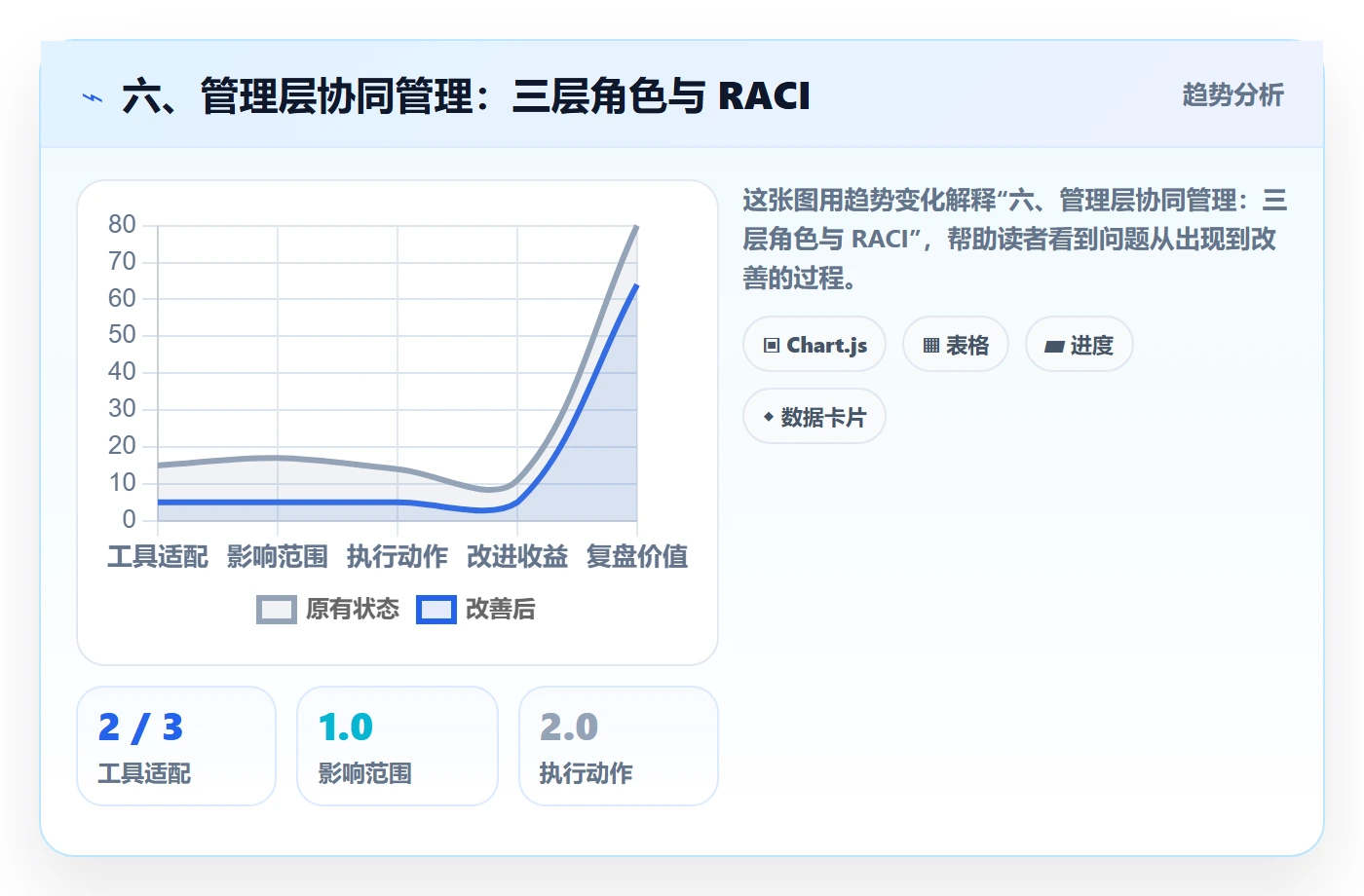Click the Chart.js chip icon

772,346
